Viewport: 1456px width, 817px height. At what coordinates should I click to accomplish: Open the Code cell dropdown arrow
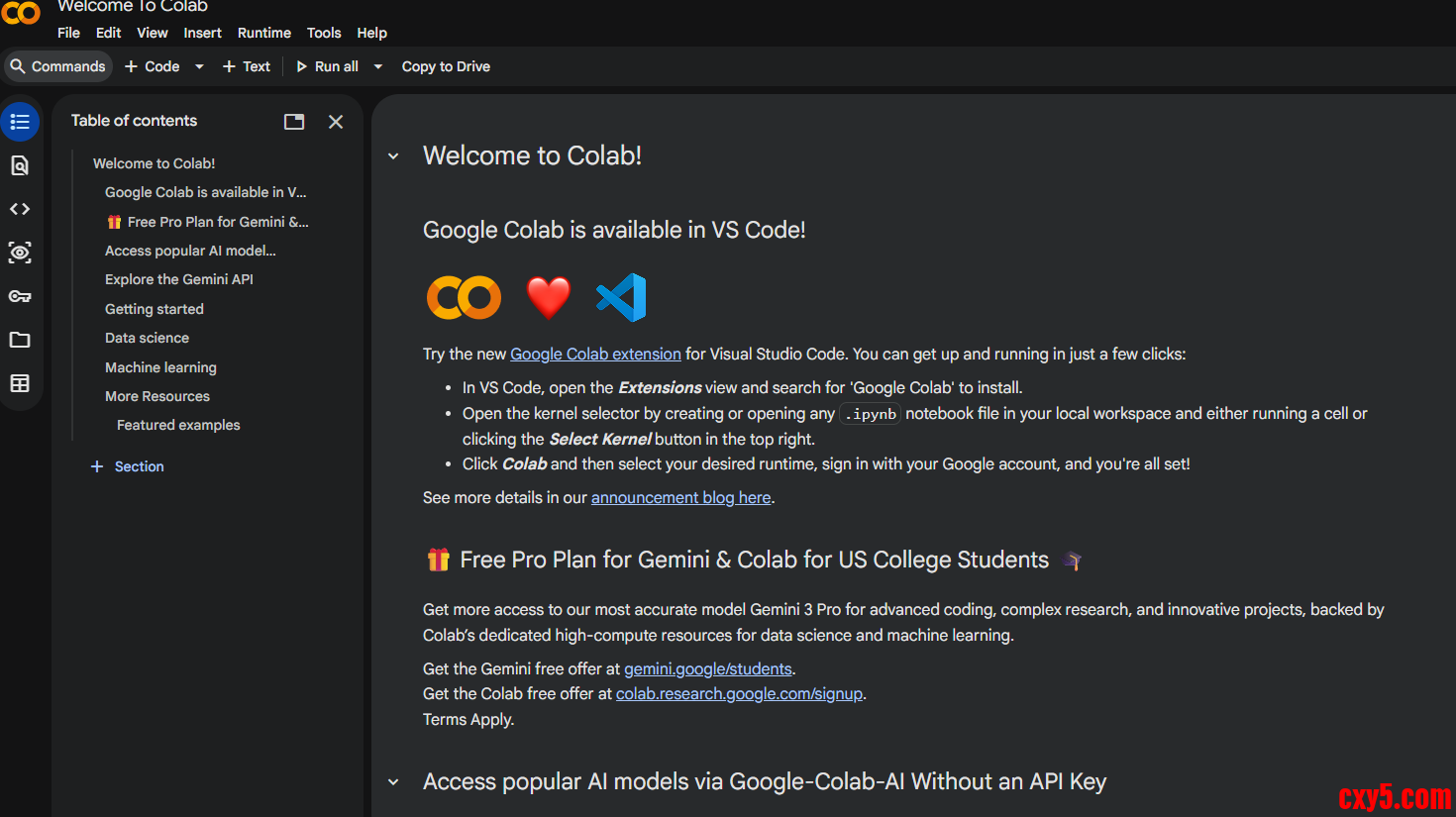pos(199,66)
